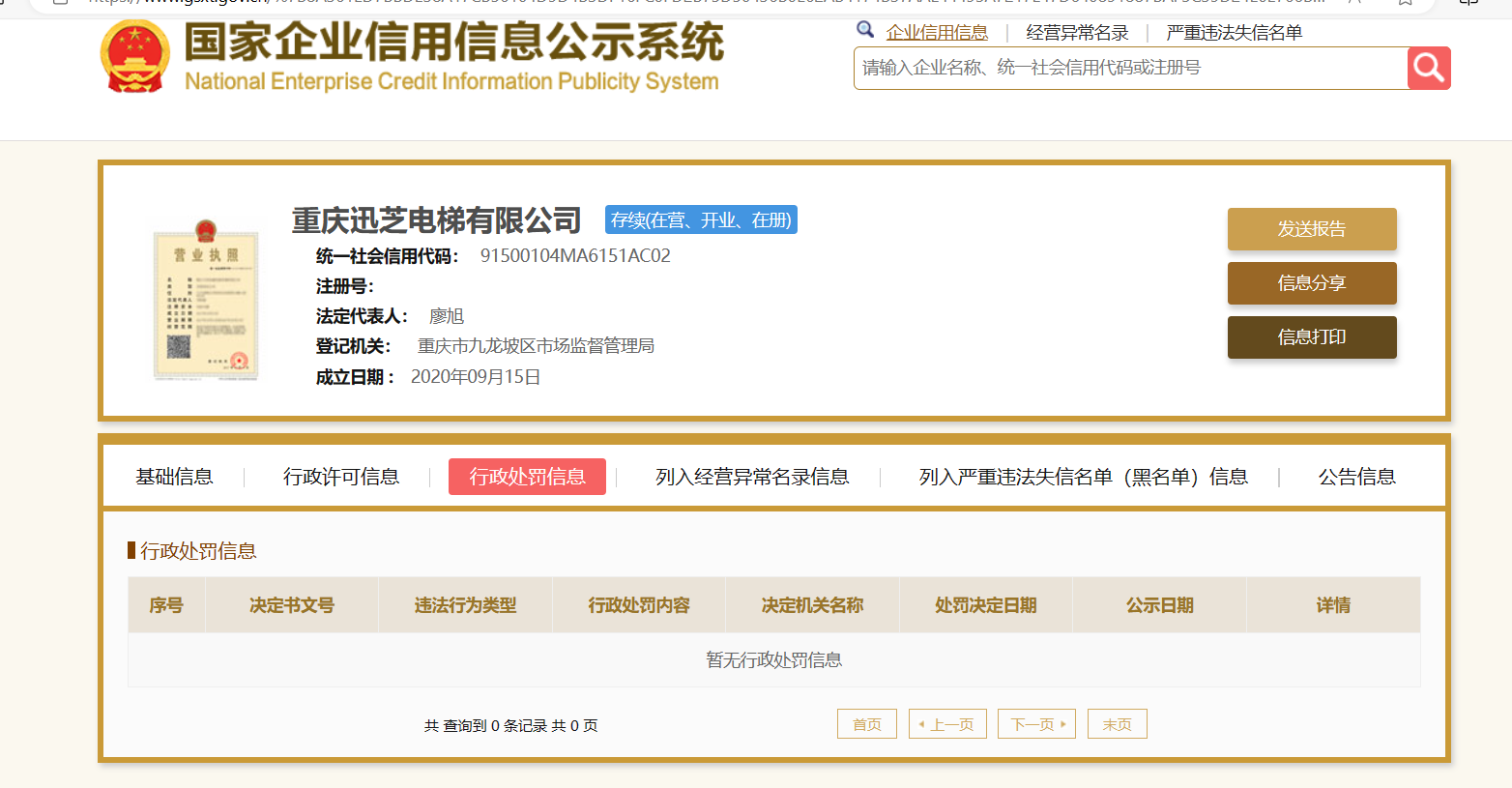Image resolution: width=1512 pixels, height=788 pixels.
Task: Jump to 末页 last page button
Action: [x=1118, y=724]
